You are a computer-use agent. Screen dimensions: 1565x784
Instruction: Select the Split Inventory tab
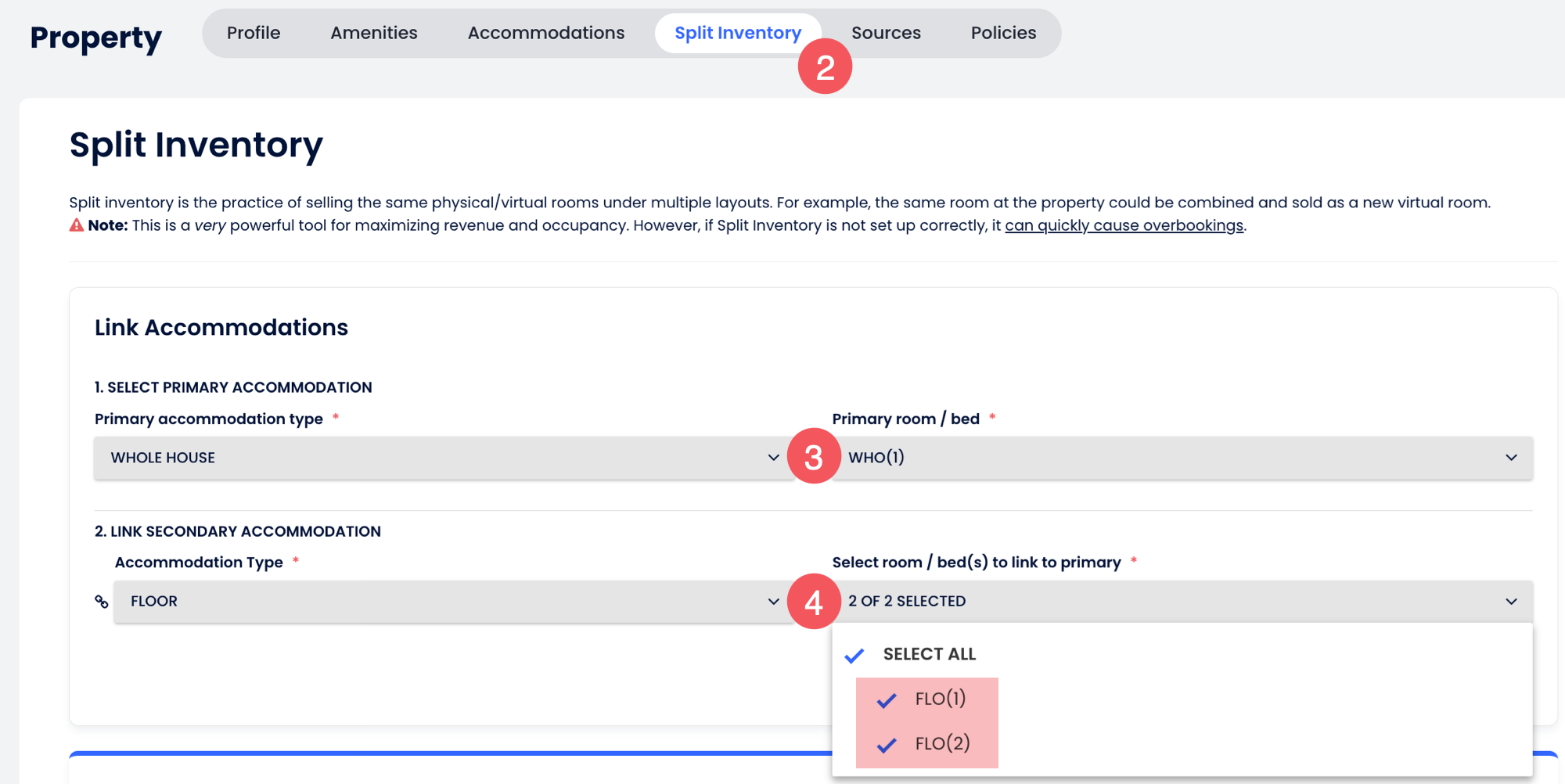737,33
